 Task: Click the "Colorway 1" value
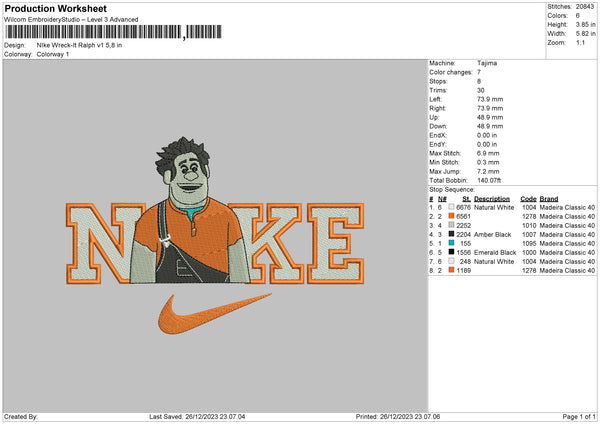coord(53,54)
